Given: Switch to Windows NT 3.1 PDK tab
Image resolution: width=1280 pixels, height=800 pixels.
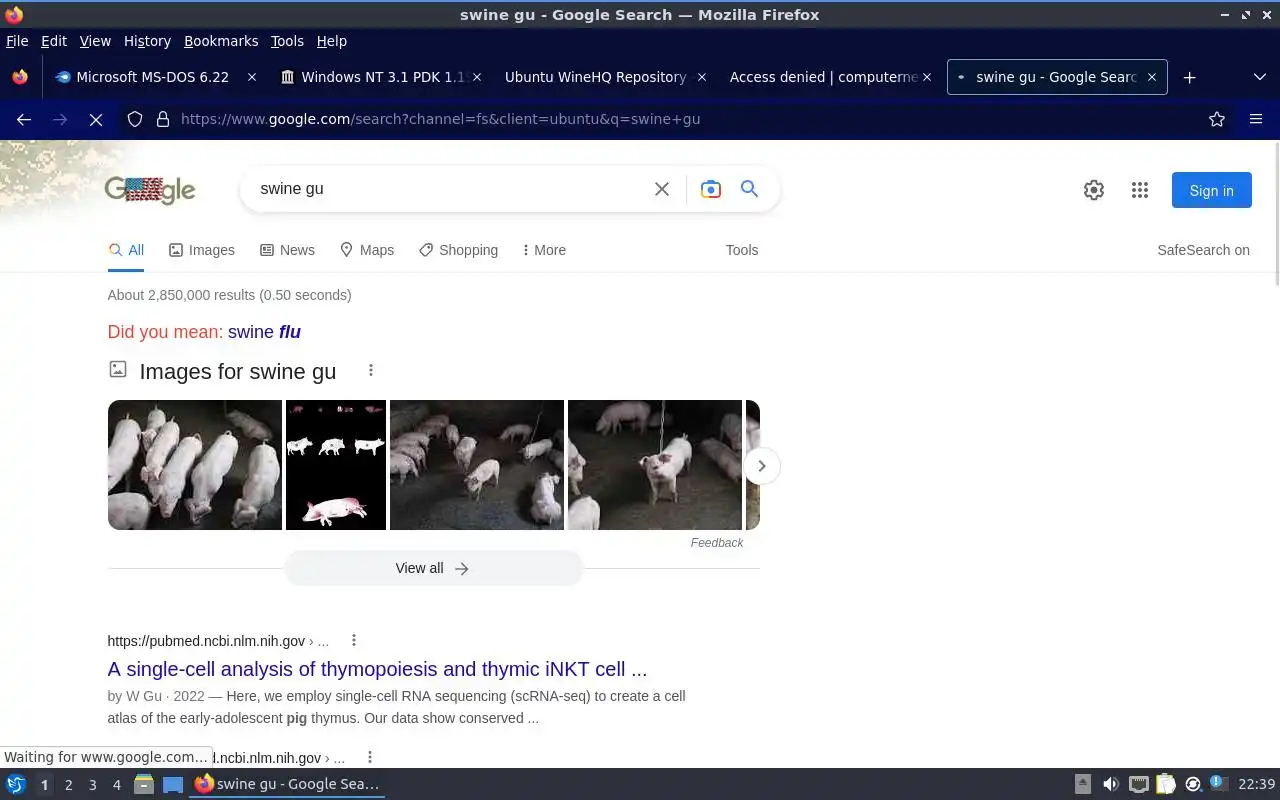Looking at the screenshot, I should coord(381,77).
